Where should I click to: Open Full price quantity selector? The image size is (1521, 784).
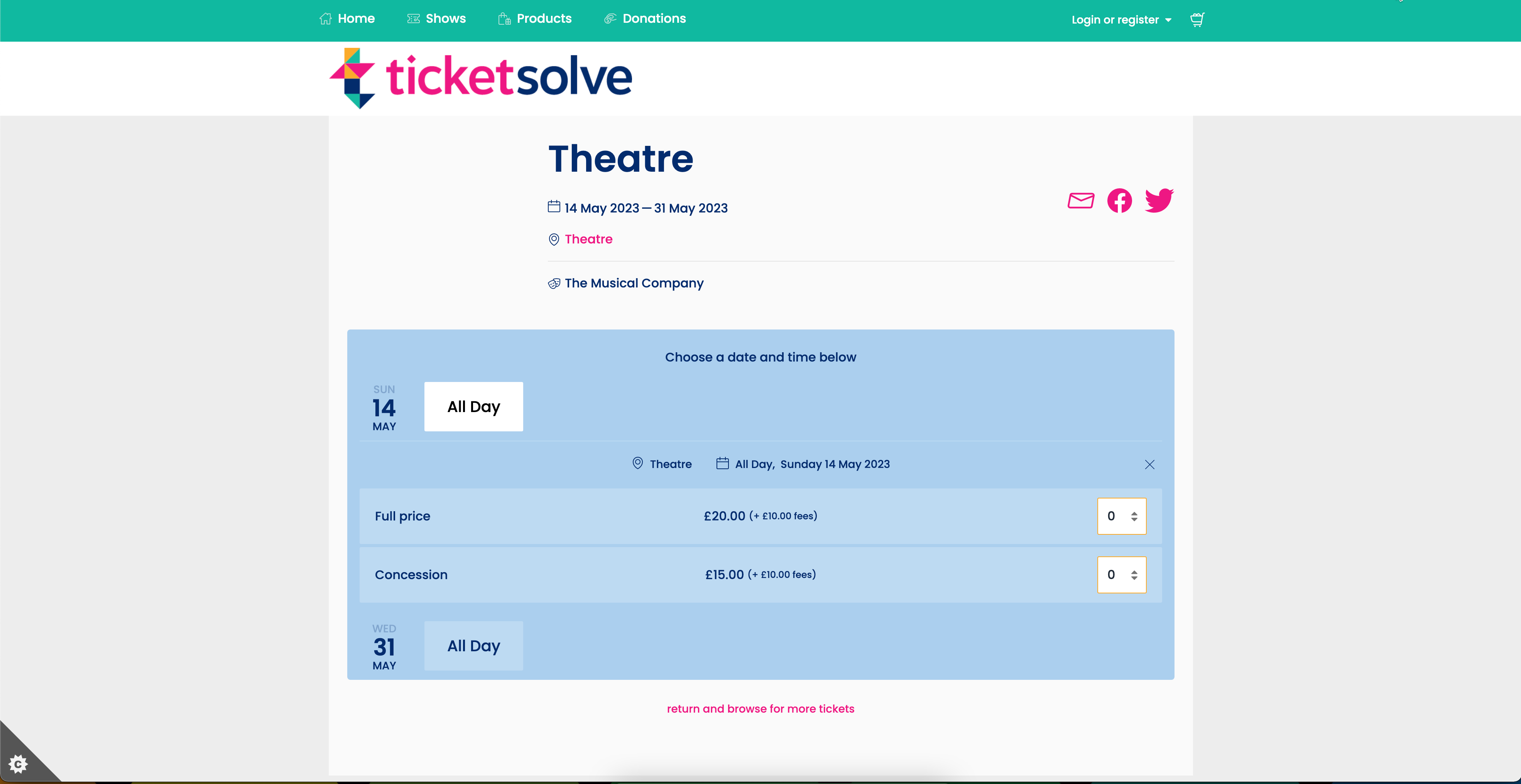pos(1121,516)
